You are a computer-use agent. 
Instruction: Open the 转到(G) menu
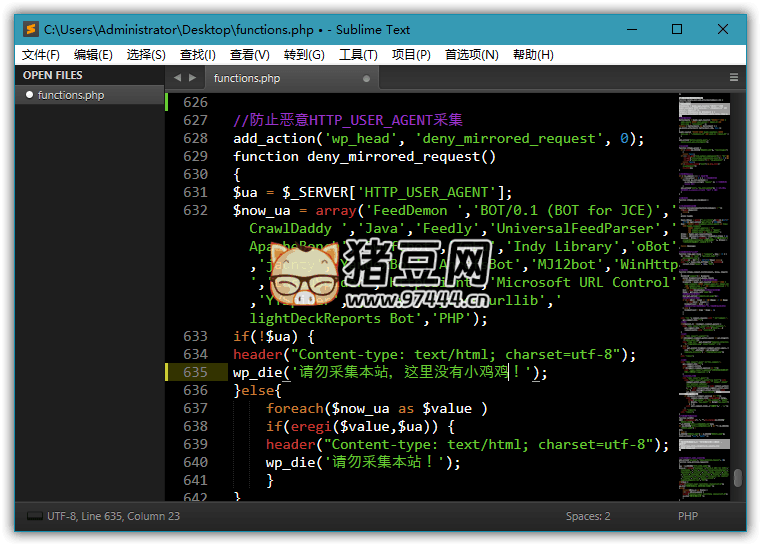(x=304, y=55)
